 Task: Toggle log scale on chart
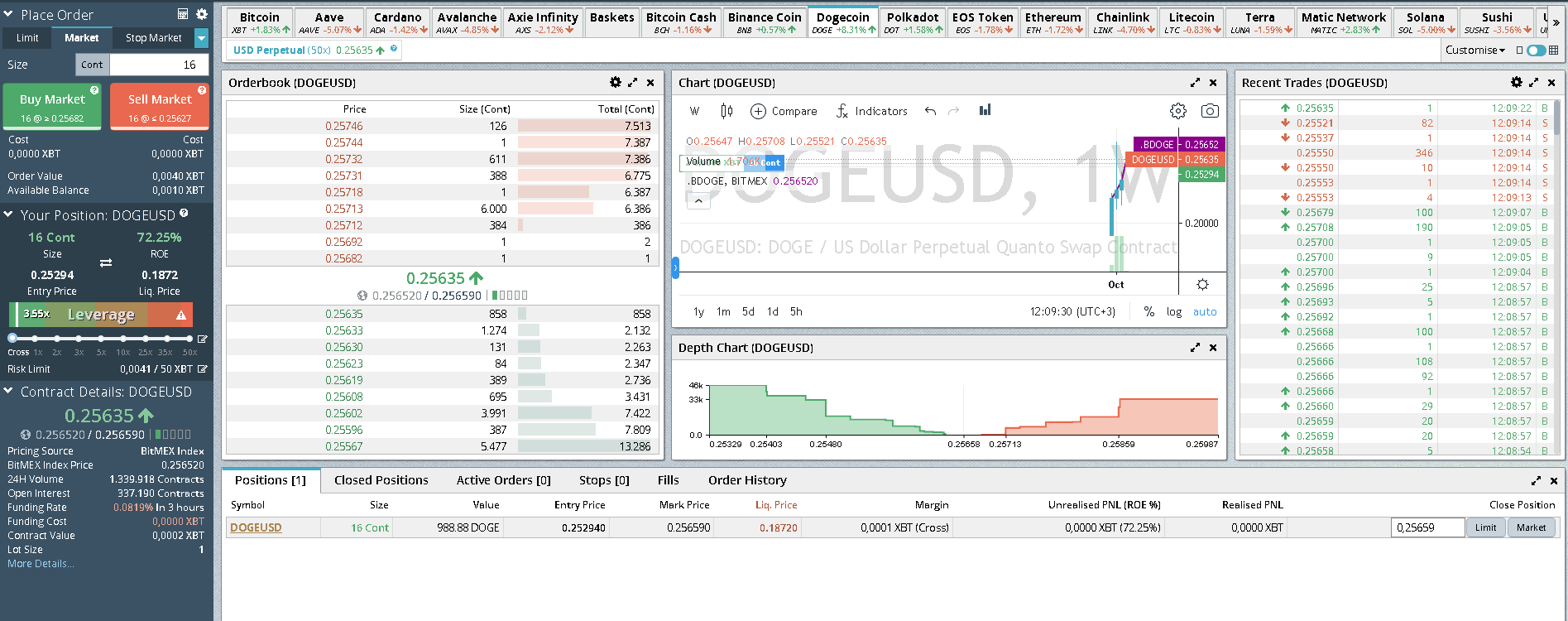[1174, 311]
